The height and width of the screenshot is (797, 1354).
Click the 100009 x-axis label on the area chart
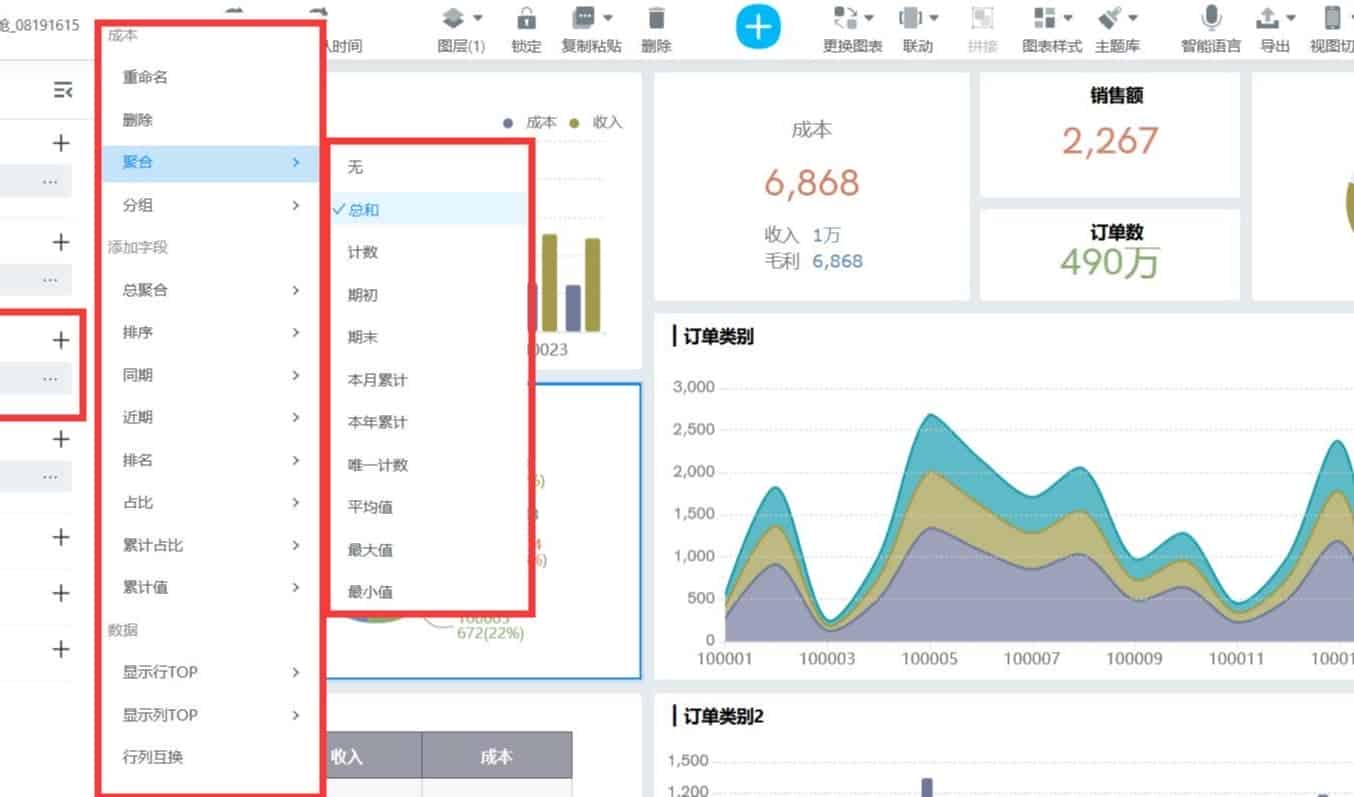click(x=1135, y=659)
